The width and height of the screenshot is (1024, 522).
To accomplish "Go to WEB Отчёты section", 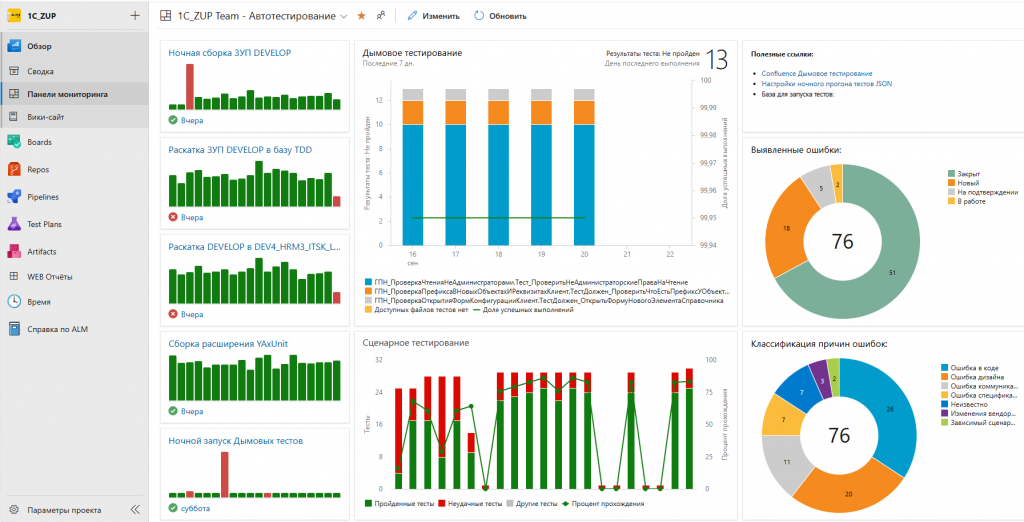I will 50,276.
